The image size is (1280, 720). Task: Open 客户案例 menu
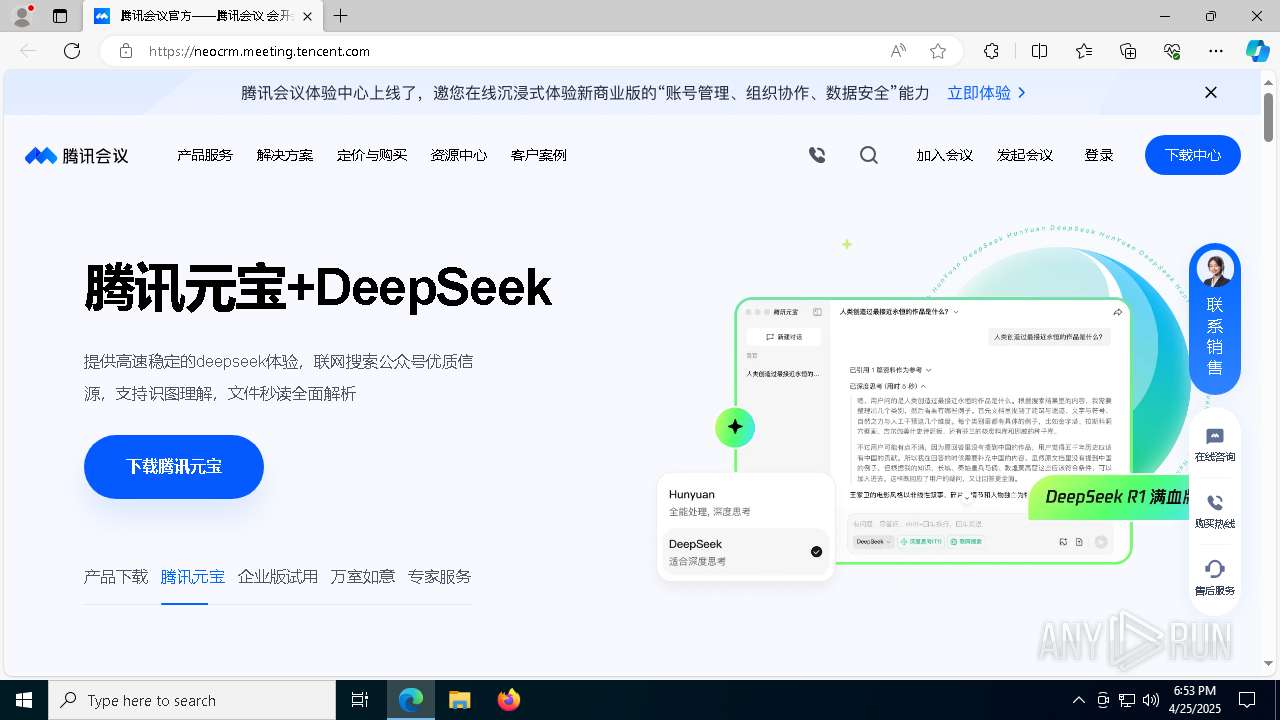[539, 155]
